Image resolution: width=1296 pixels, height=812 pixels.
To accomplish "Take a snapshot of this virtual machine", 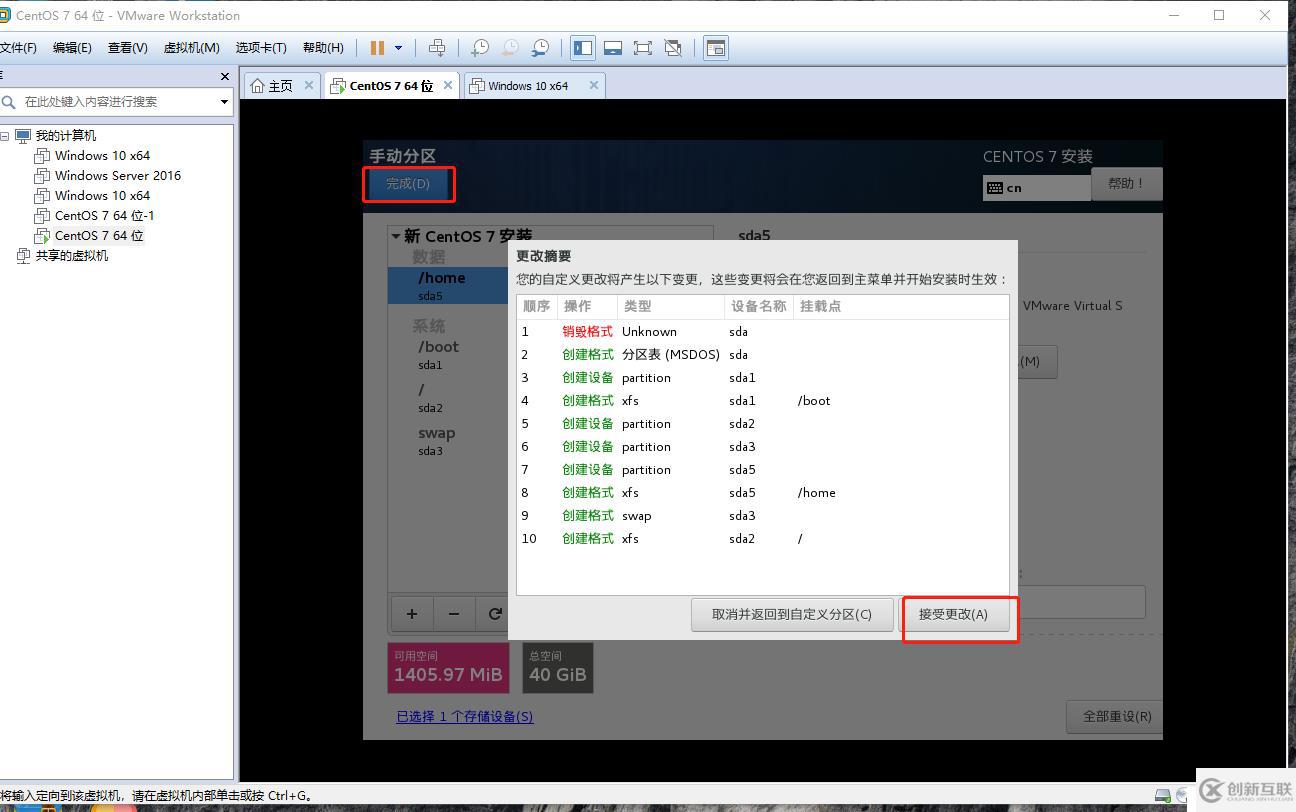I will (x=480, y=47).
